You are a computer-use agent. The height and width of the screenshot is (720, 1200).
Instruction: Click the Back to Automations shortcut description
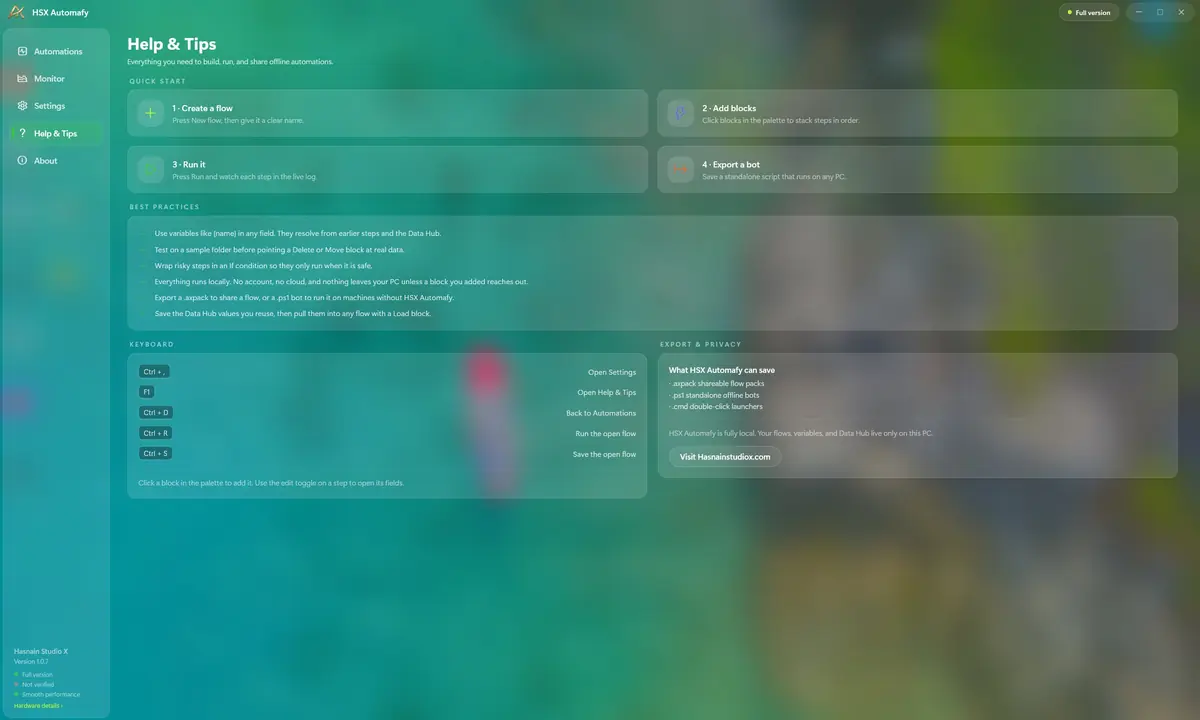[601, 413]
